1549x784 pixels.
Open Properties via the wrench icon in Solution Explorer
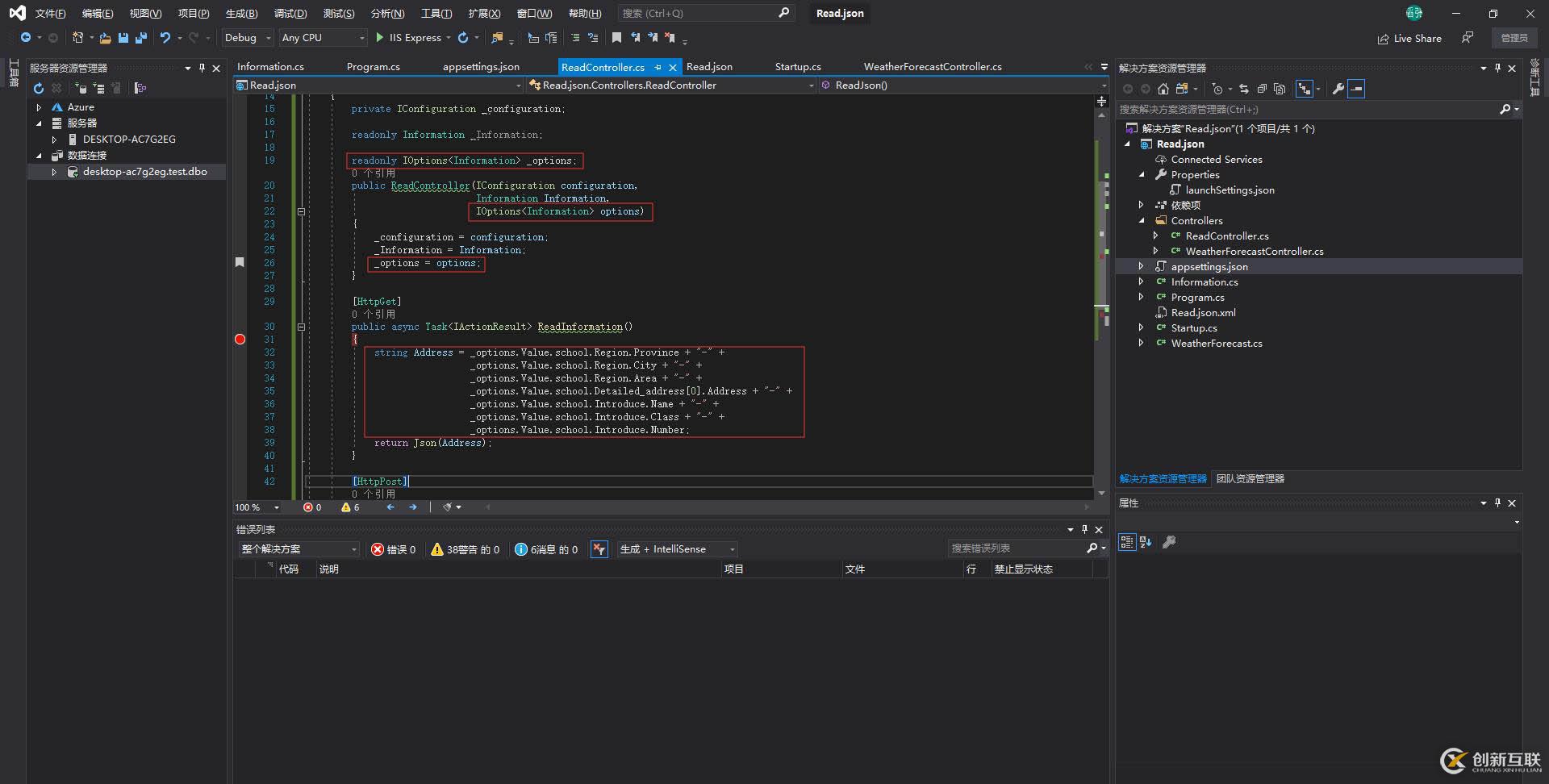click(1337, 89)
